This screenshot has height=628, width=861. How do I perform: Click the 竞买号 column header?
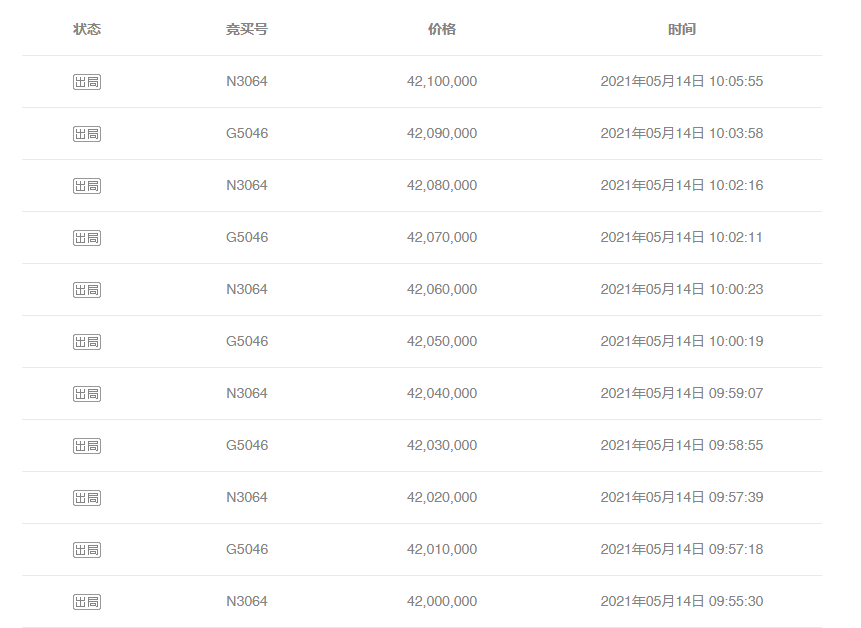(247, 30)
